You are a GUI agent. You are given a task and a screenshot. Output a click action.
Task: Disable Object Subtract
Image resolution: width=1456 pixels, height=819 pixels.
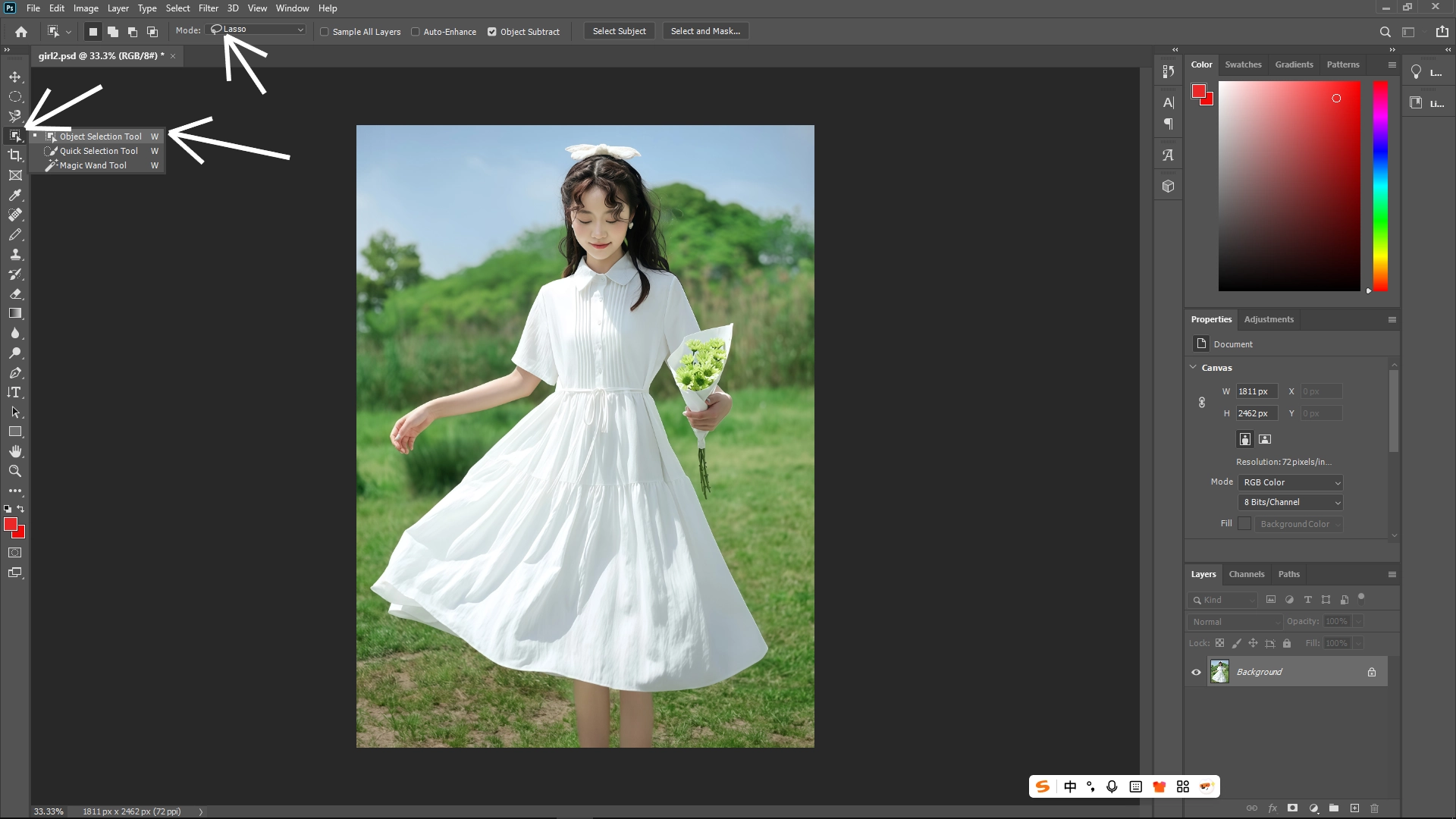[493, 31]
